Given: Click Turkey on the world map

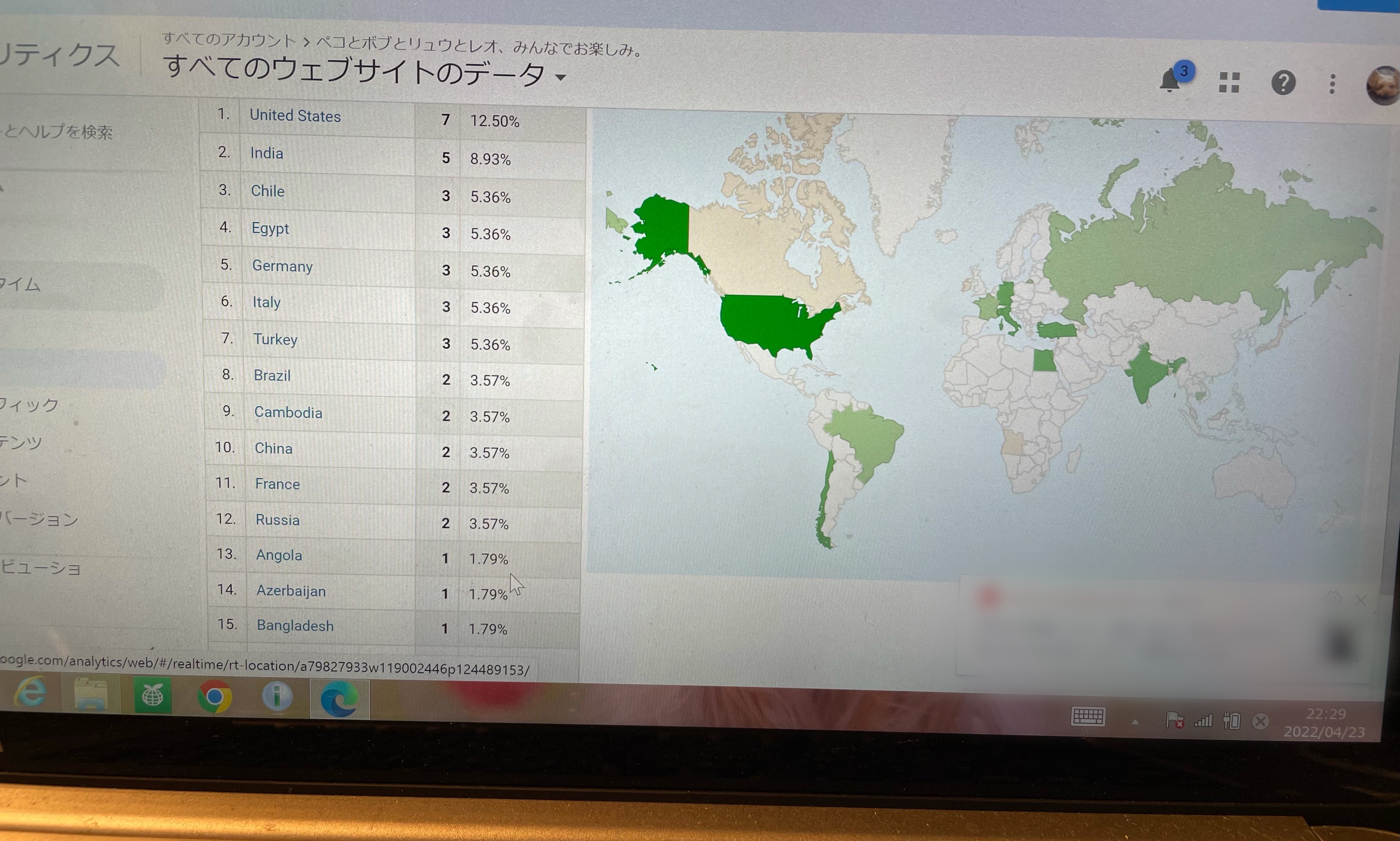Looking at the screenshot, I should (1057, 330).
